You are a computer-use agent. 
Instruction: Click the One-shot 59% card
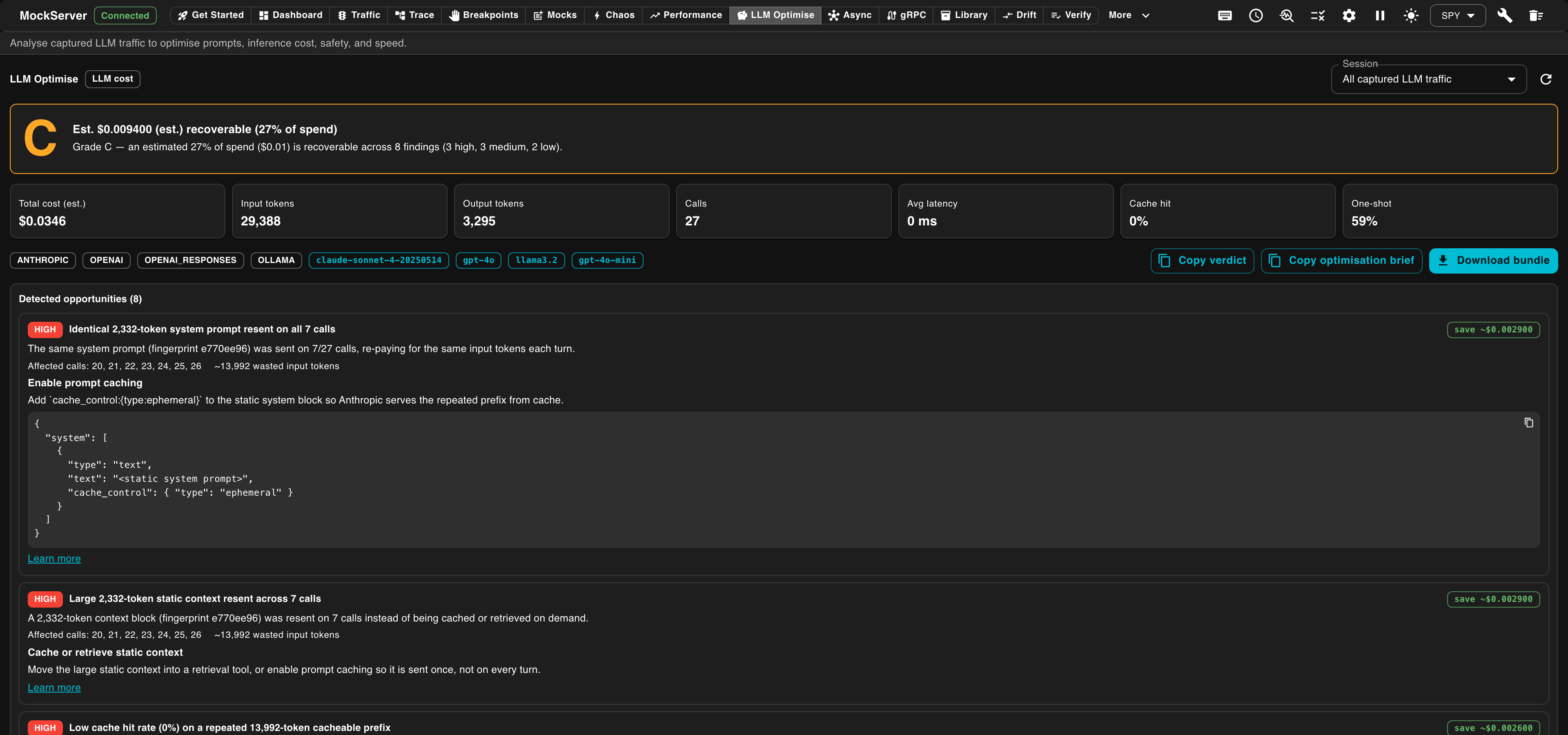(x=1450, y=211)
